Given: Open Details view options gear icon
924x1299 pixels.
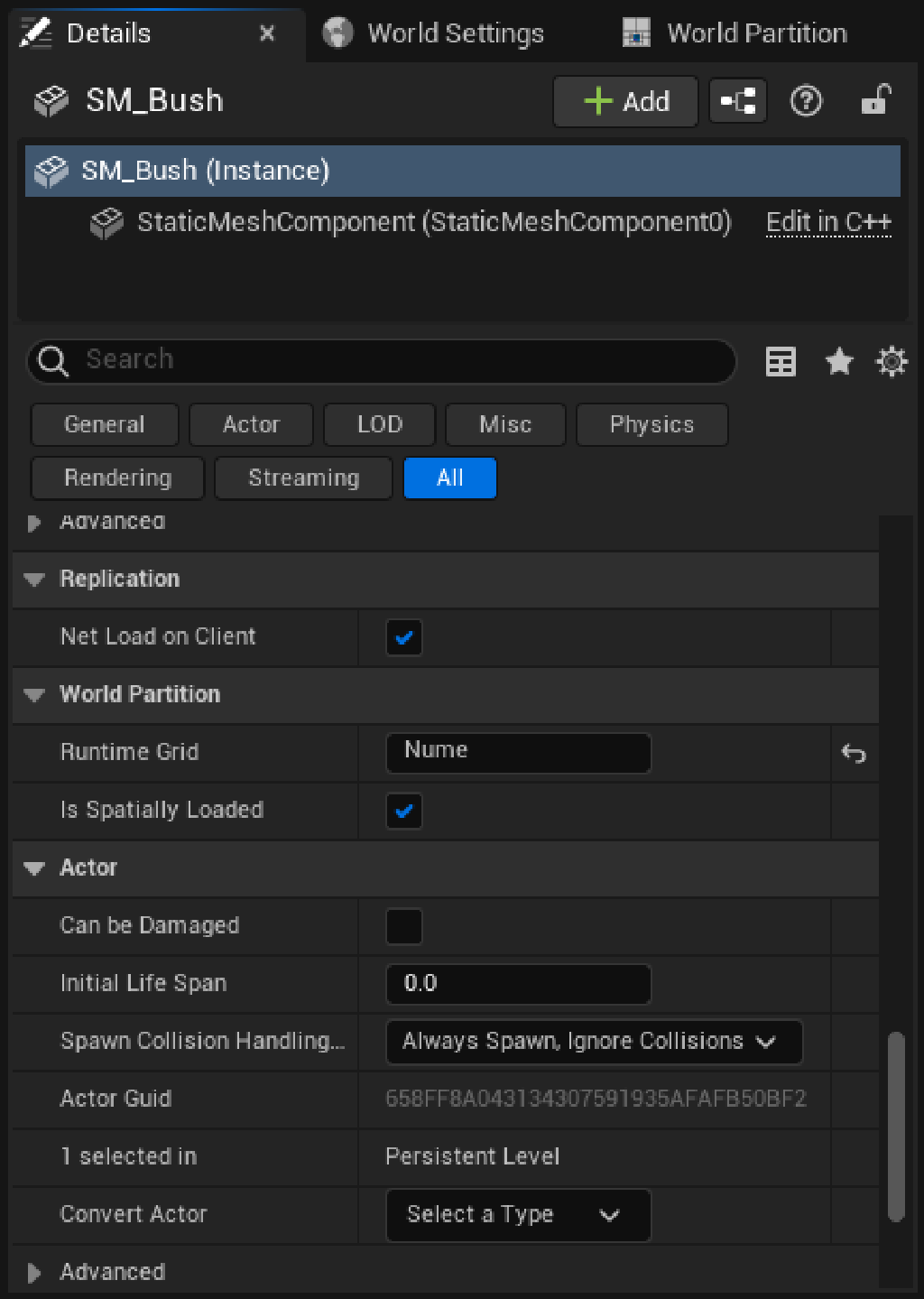Looking at the screenshot, I should point(892,362).
